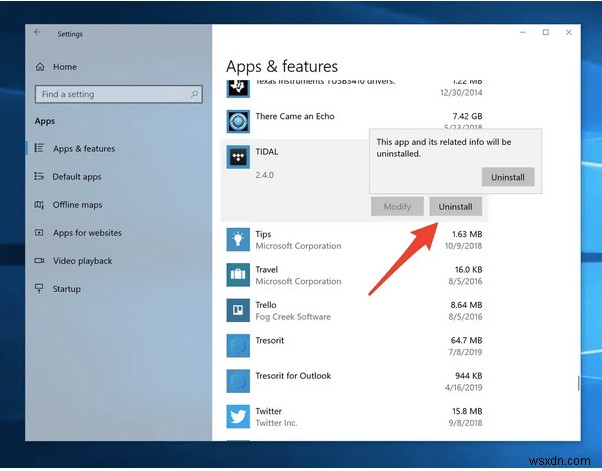The width and height of the screenshot is (602, 471).
Task: Click the Travel suitcase icon
Action: point(238,275)
